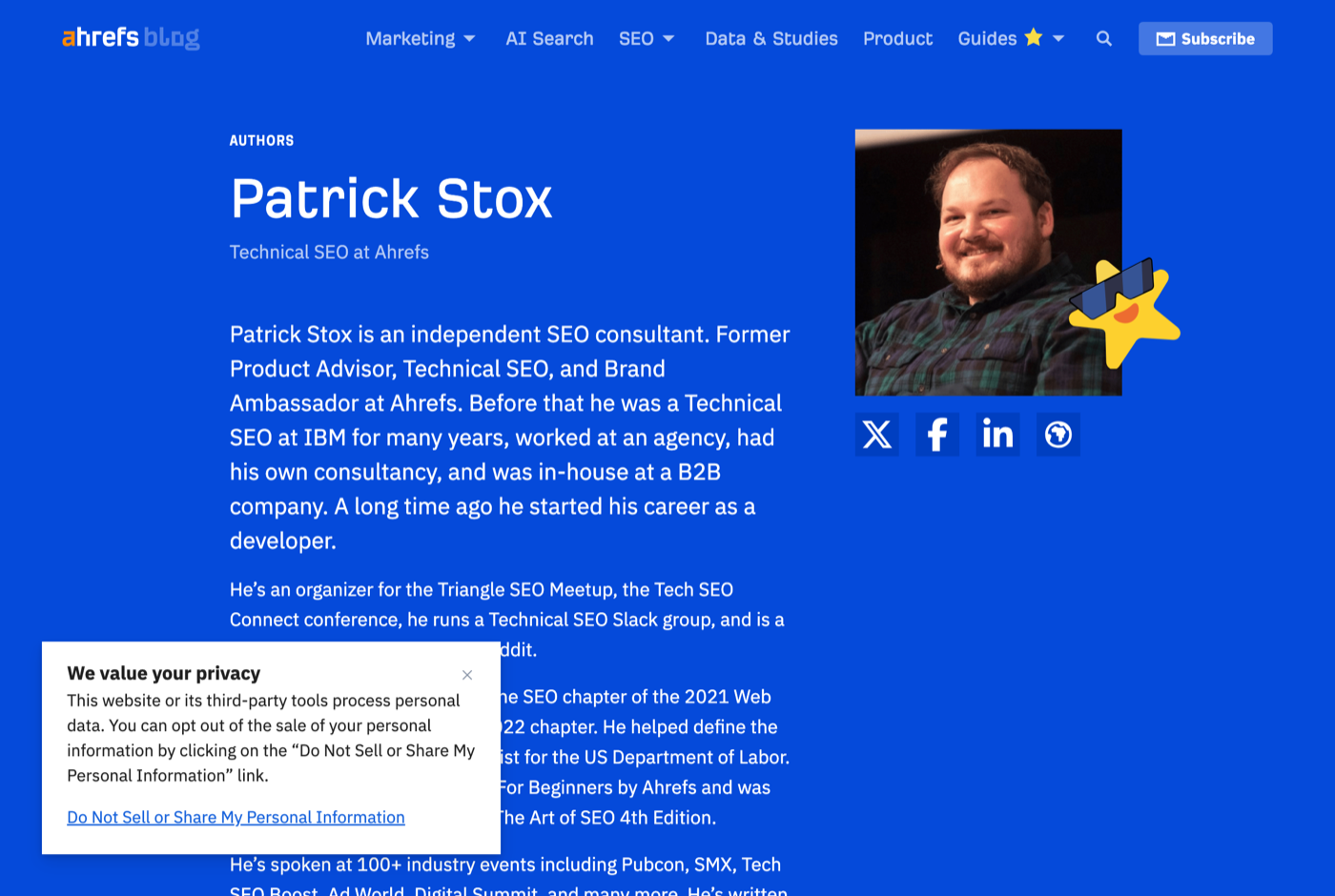Expand the SEO dropdown menu
The width and height of the screenshot is (1335, 896).
coord(647,39)
